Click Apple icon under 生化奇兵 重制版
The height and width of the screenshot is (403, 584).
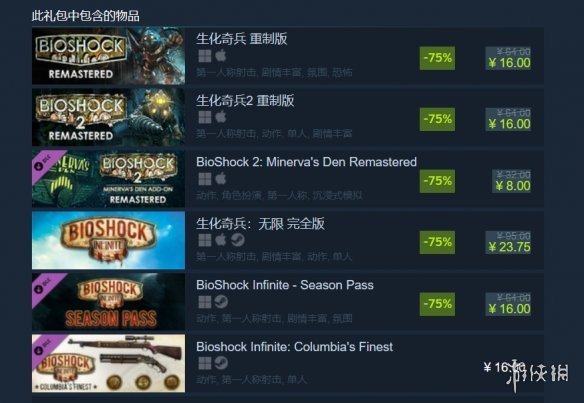[221, 56]
